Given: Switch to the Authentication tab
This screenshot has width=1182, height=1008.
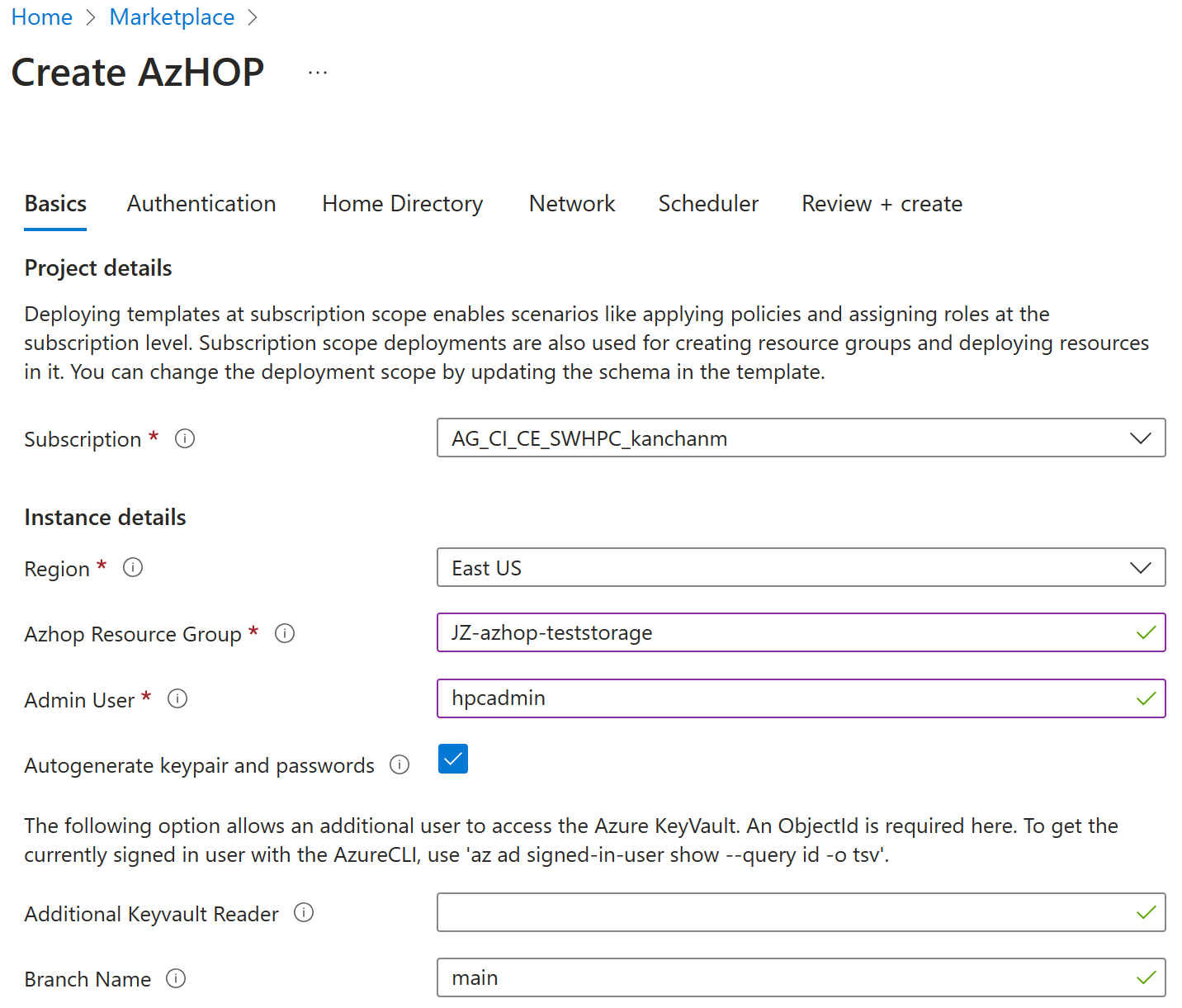Looking at the screenshot, I should click(201, 204).
